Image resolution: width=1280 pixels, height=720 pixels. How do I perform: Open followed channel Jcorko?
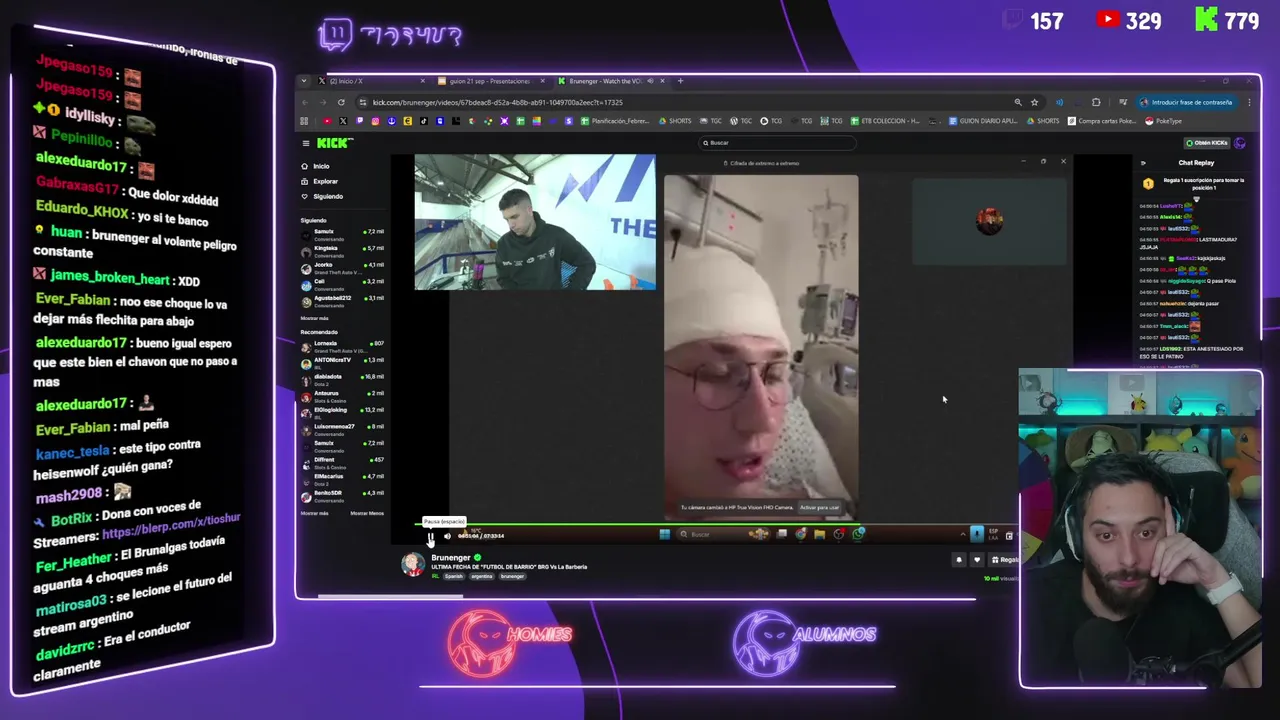tap(343, 268)
